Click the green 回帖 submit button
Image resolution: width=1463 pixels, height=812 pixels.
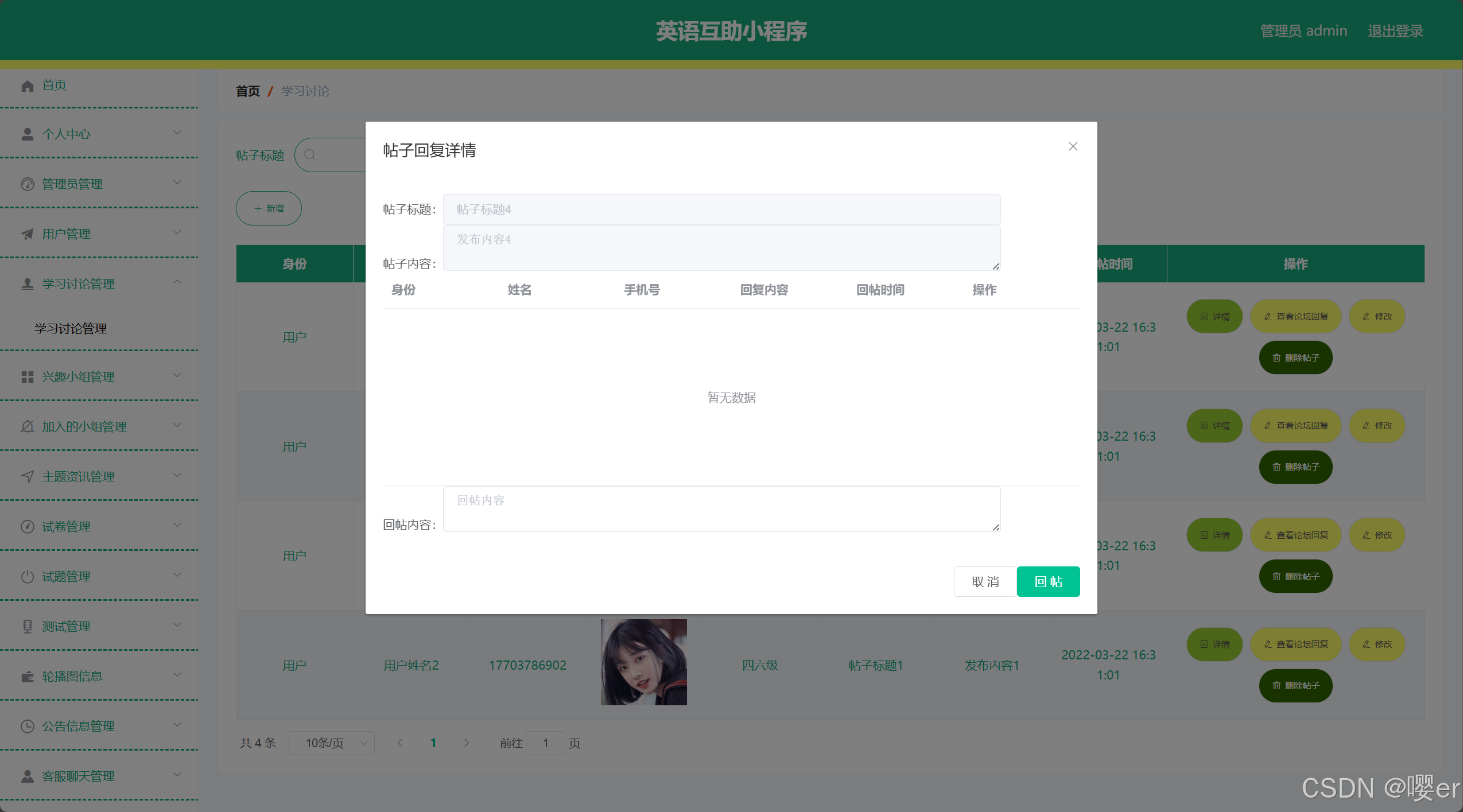coord(1048,581)
